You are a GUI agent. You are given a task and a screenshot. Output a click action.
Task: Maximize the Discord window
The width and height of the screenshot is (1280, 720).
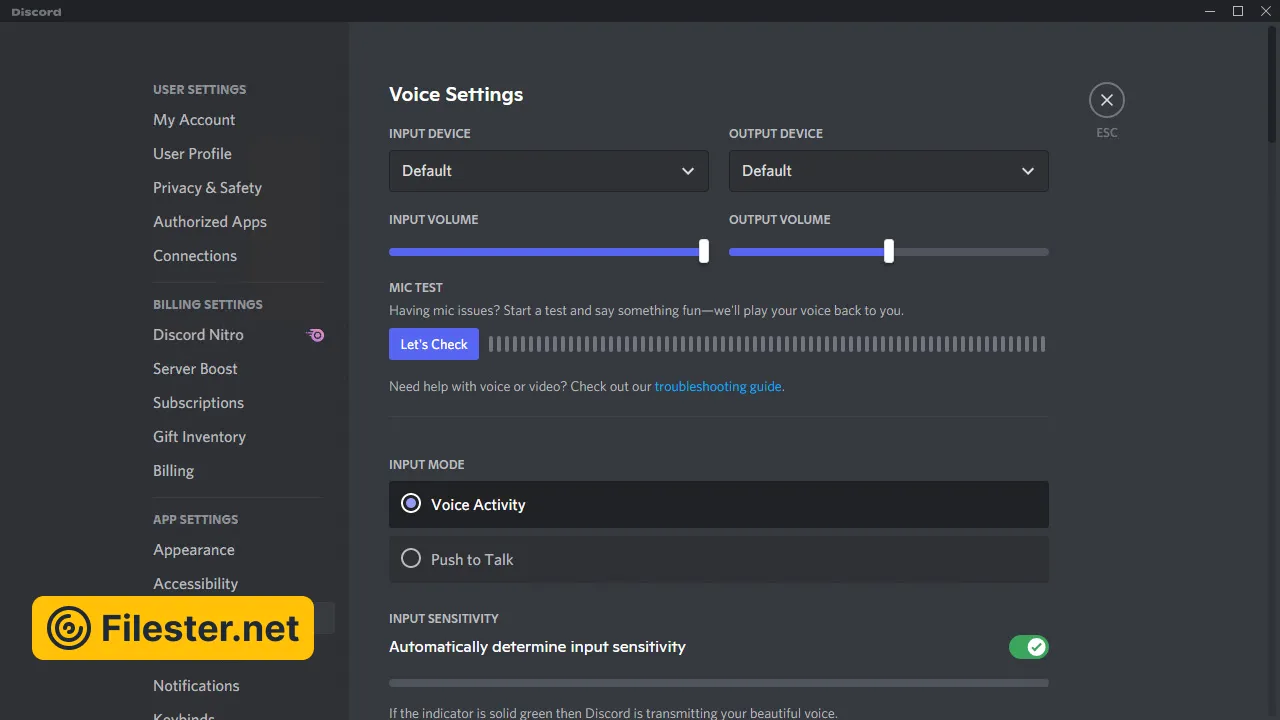point(1238,11)
